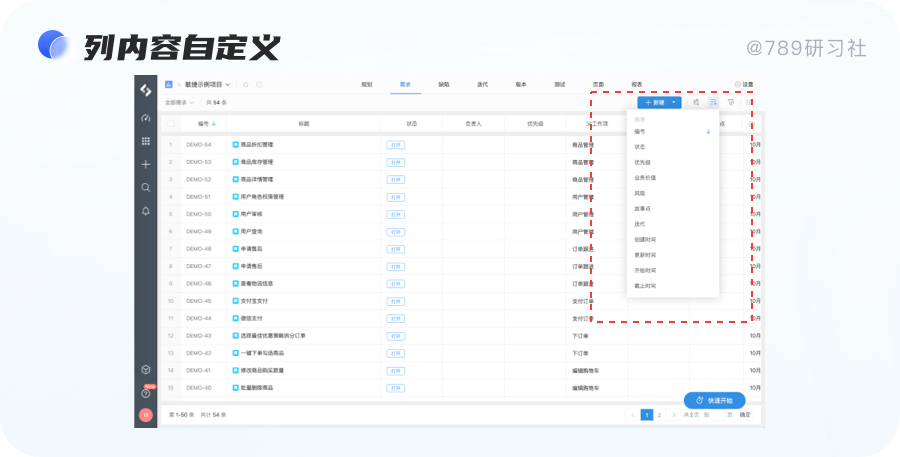Image resolution: width=900 pixels, height=457 pixels.
Task: Click the circle icon in last column header
Action: point(752,124)
